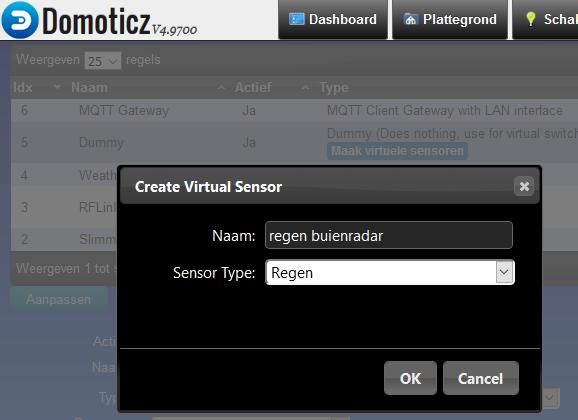Image resolution: width=578 pixels, height=420 pixels.
Task: Sort Actief column using its arrow
Action: tap(305, 87)
